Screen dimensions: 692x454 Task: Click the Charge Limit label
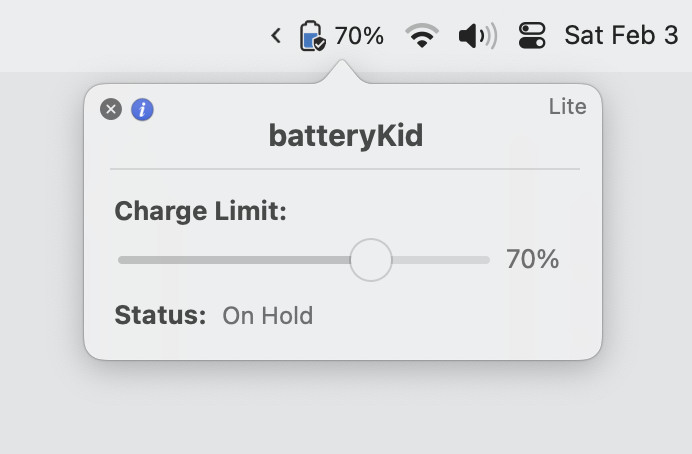(x=201, y=211)
